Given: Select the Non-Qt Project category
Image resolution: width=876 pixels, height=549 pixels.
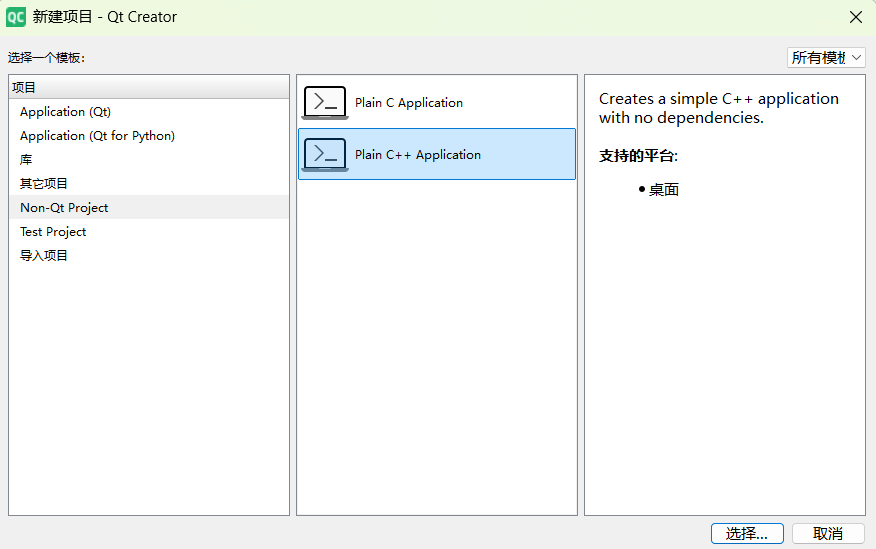Looking at the screenshot, I should 149,208.
